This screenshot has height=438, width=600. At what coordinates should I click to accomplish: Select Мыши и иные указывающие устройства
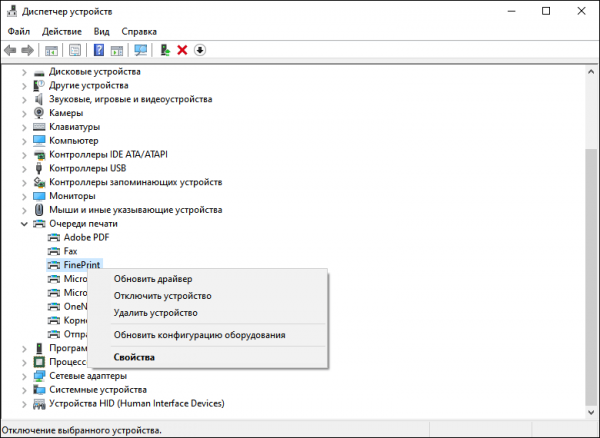pos(135,210)
